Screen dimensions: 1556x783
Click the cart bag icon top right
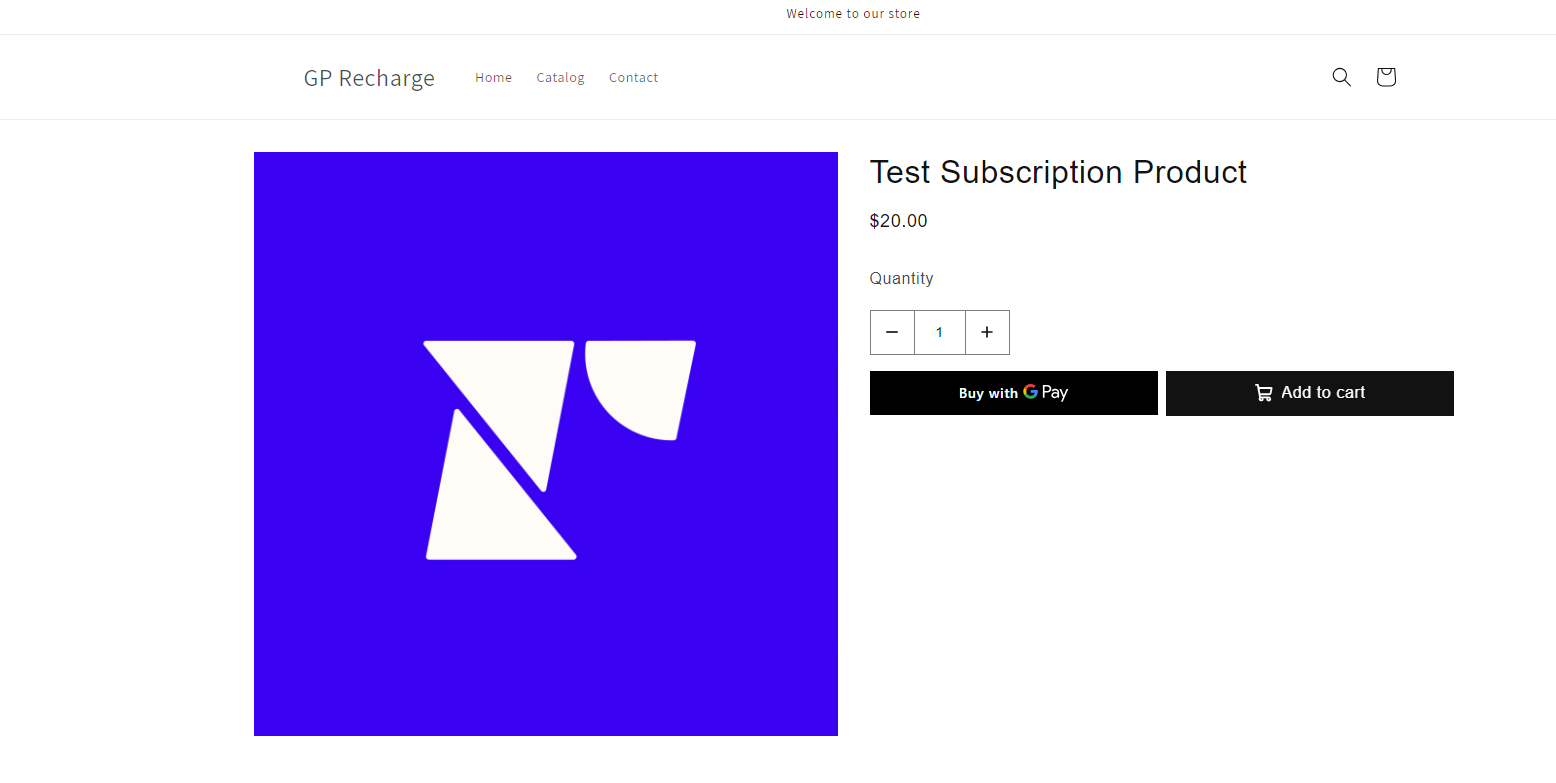pos(1385,77)
